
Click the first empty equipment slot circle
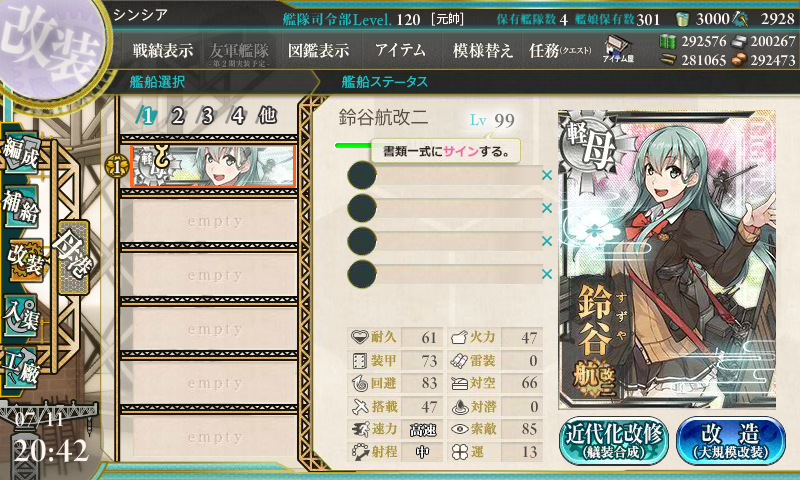coord(362,175)
